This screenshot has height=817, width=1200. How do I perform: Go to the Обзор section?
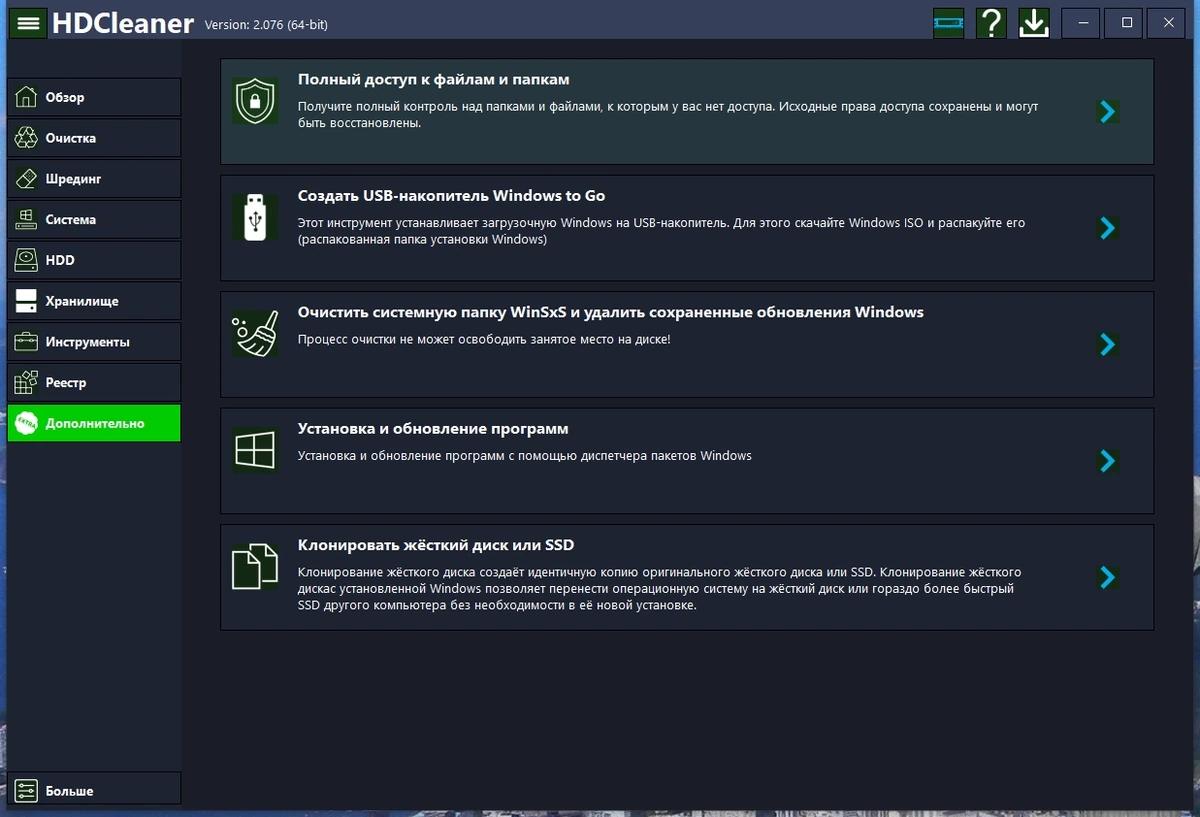click(x=94, y=97)
